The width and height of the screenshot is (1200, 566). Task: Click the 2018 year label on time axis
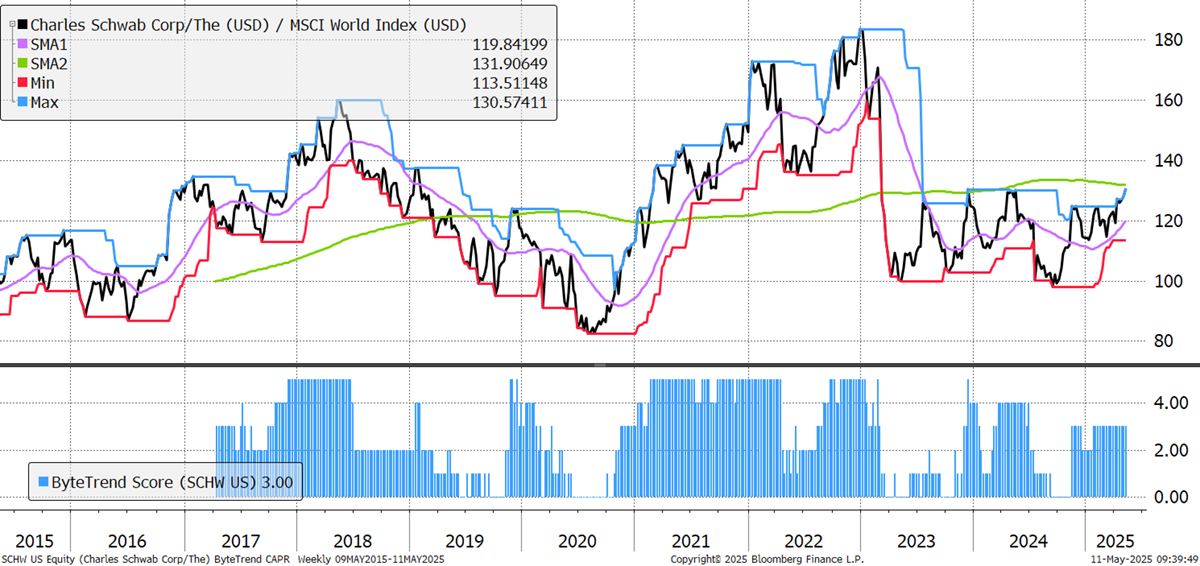click(x=352, y=539)
